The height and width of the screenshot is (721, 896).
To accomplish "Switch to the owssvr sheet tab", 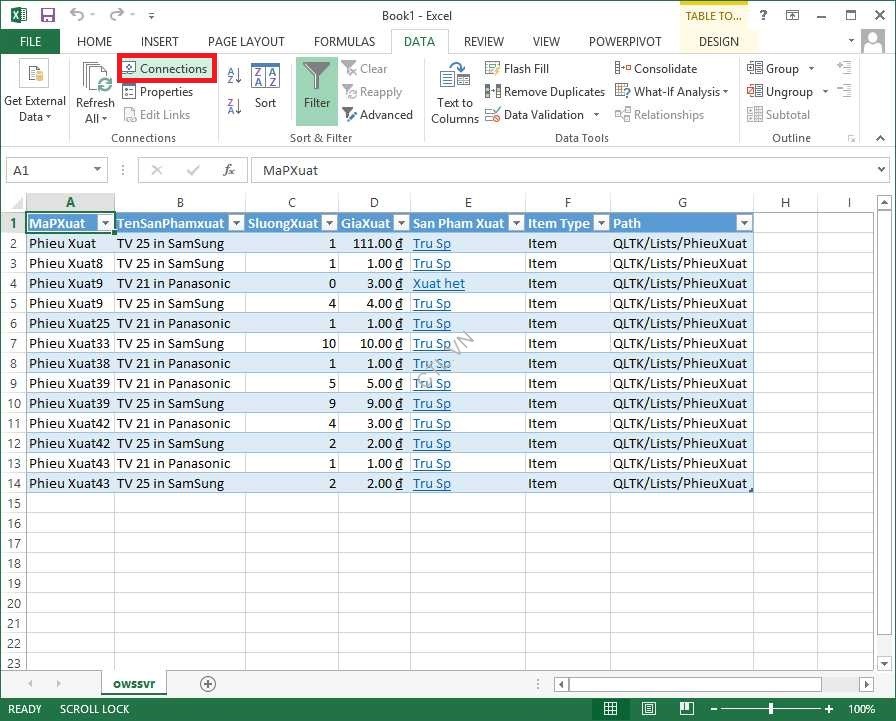I will [x=133, y=684].
